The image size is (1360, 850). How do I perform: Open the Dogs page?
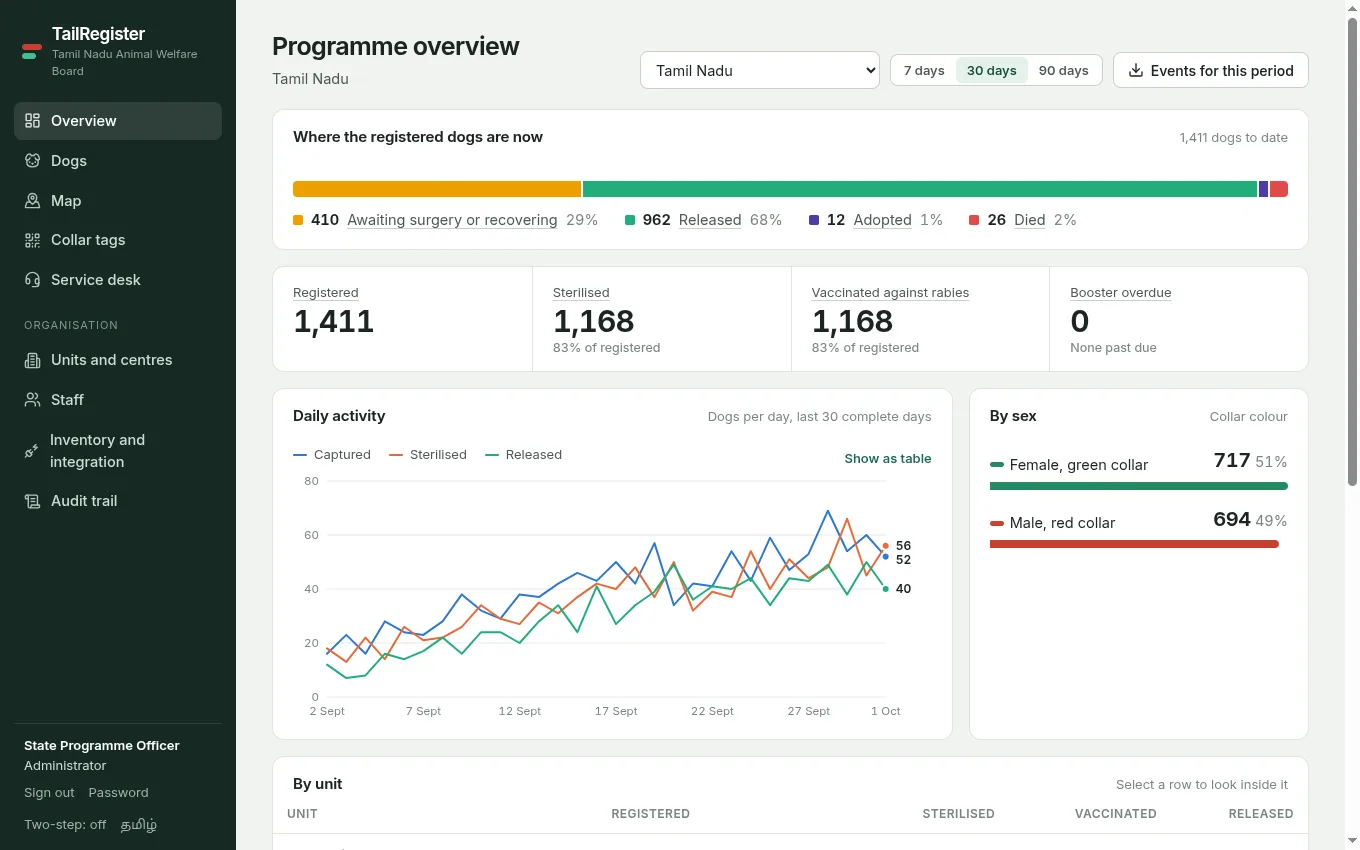point(118,161)
